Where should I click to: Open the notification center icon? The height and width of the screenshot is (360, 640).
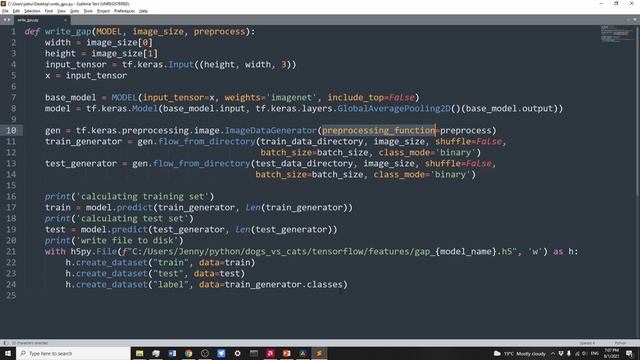click(x=629, y=353)
